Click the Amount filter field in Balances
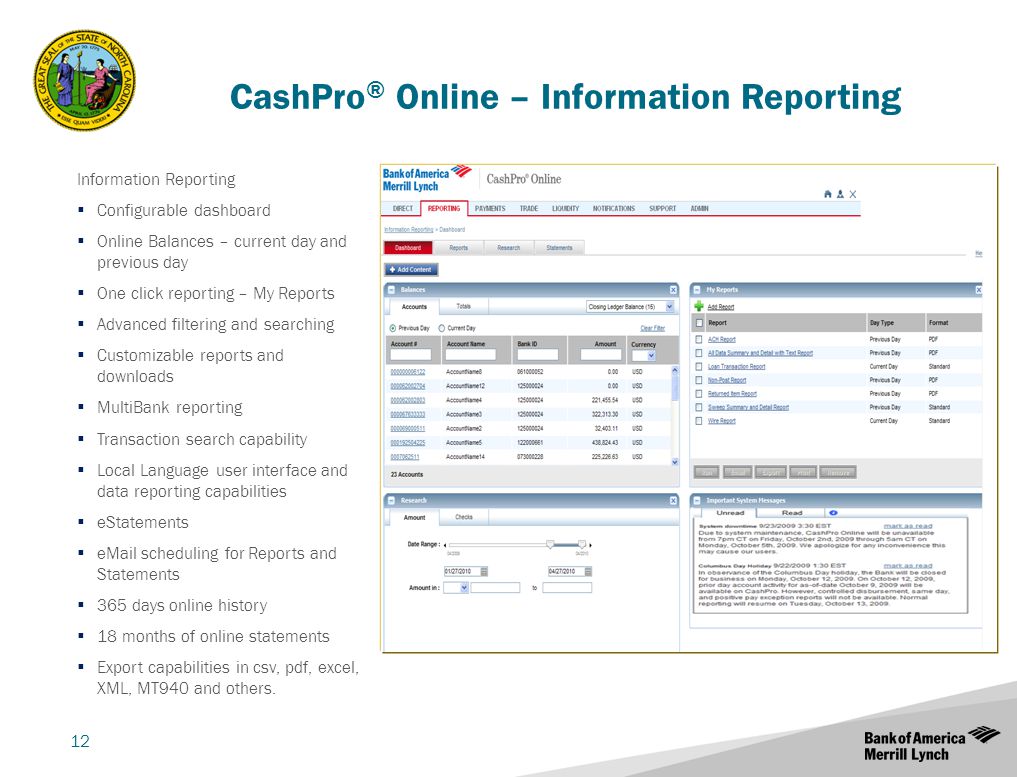The width and height of the screenshot is (1017, 777). point(601,355)
